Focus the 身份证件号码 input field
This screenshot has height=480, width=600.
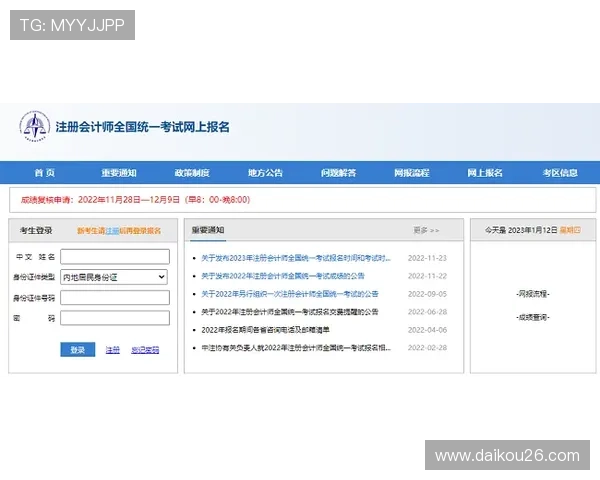[x=115, y=297]
